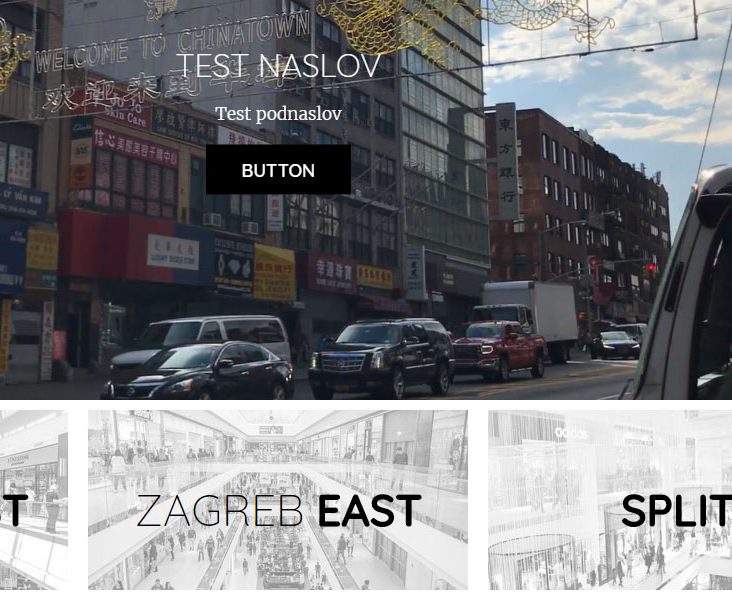Screen dimensions: 732x592
Task: Click the Welcome to Chinatown sign
Action: pos(173,44)
